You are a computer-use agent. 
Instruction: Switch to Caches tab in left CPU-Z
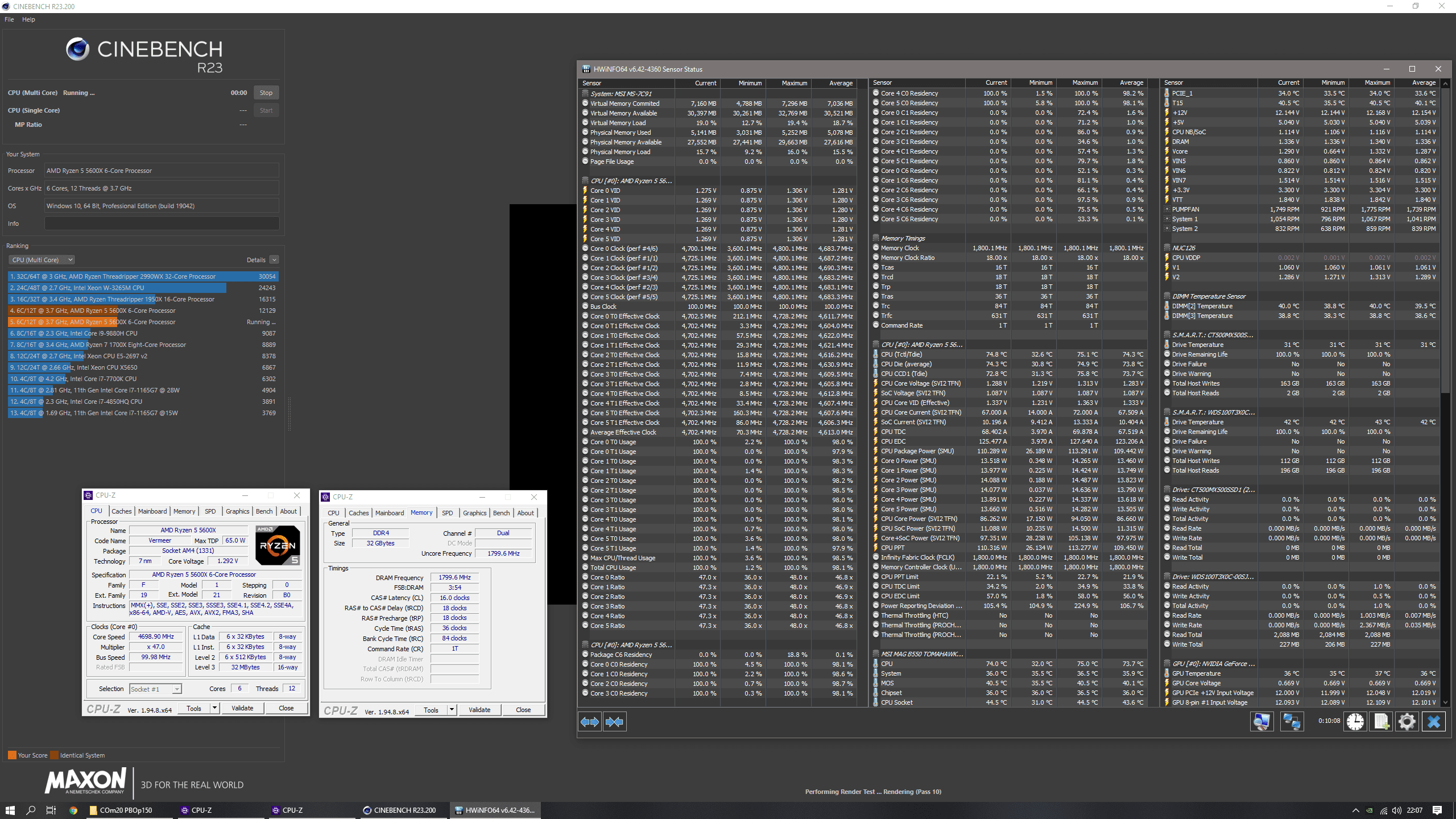[121, 511]
